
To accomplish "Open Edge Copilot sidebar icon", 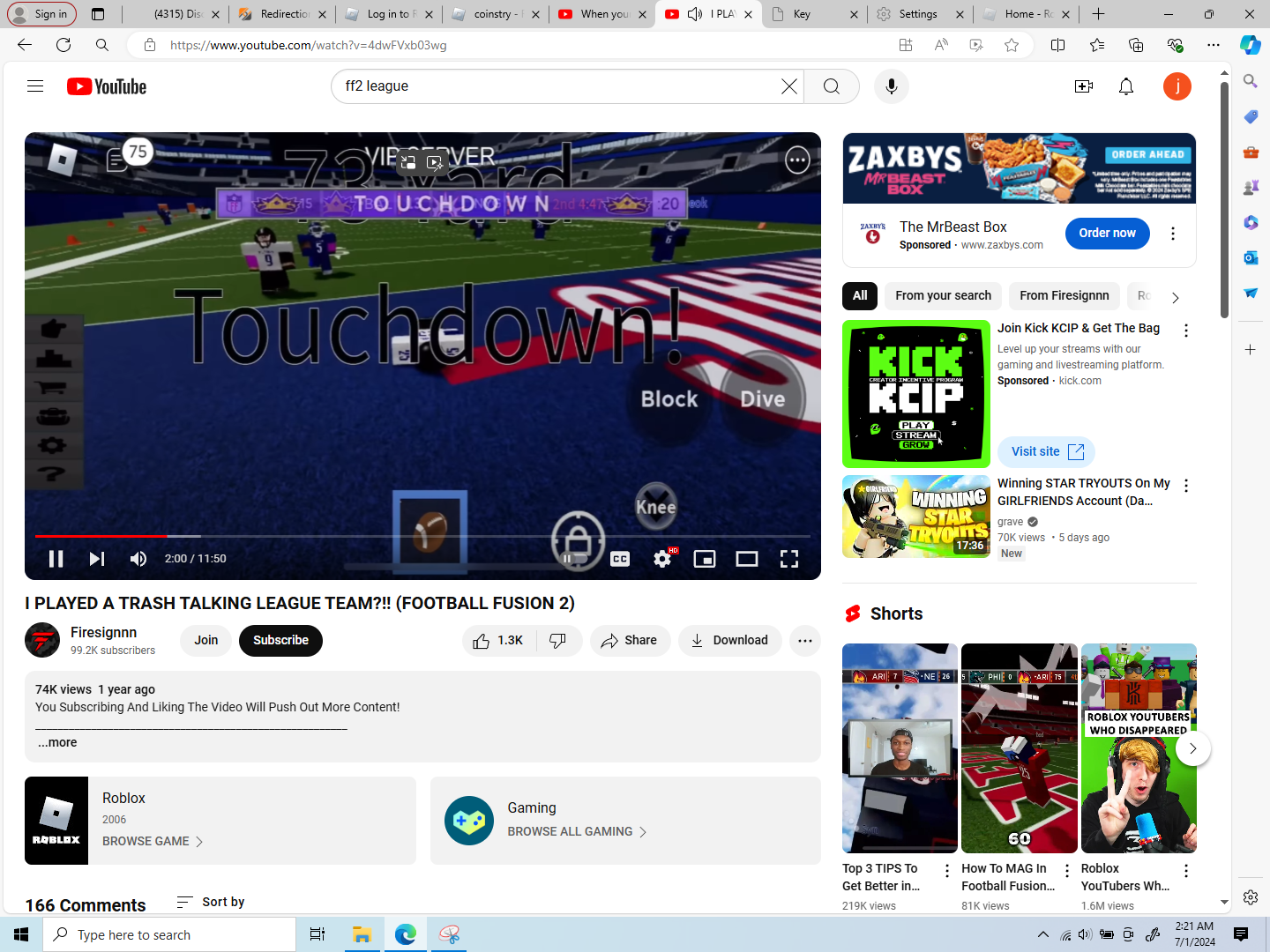I will pyautogui.click(x=1251, y=45).
